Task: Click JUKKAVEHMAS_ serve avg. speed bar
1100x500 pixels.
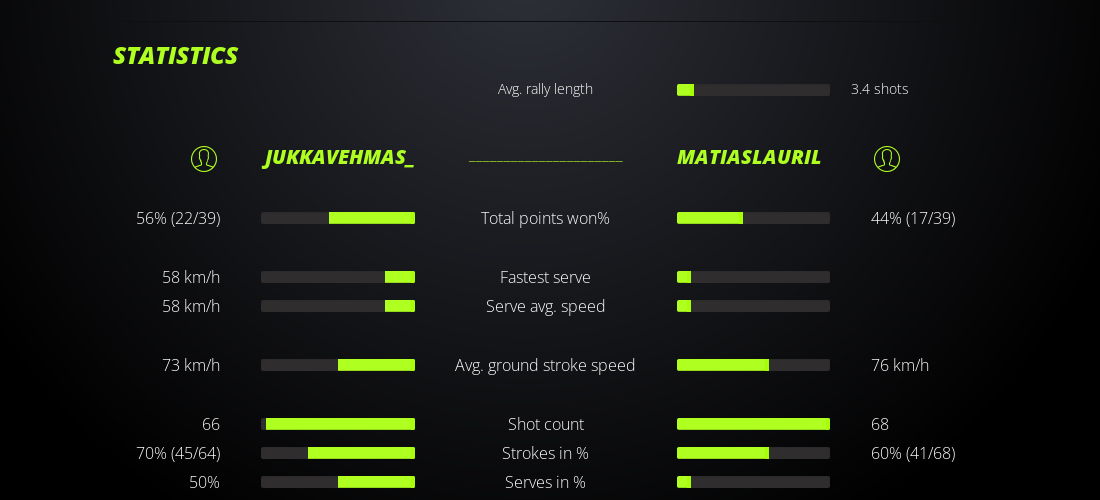Action: [338, 306]
